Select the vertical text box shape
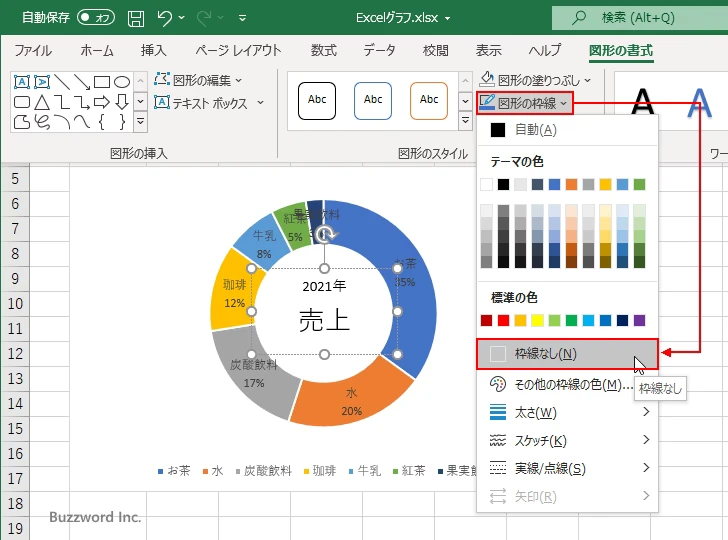728x540 pixels. pos(42,82)
